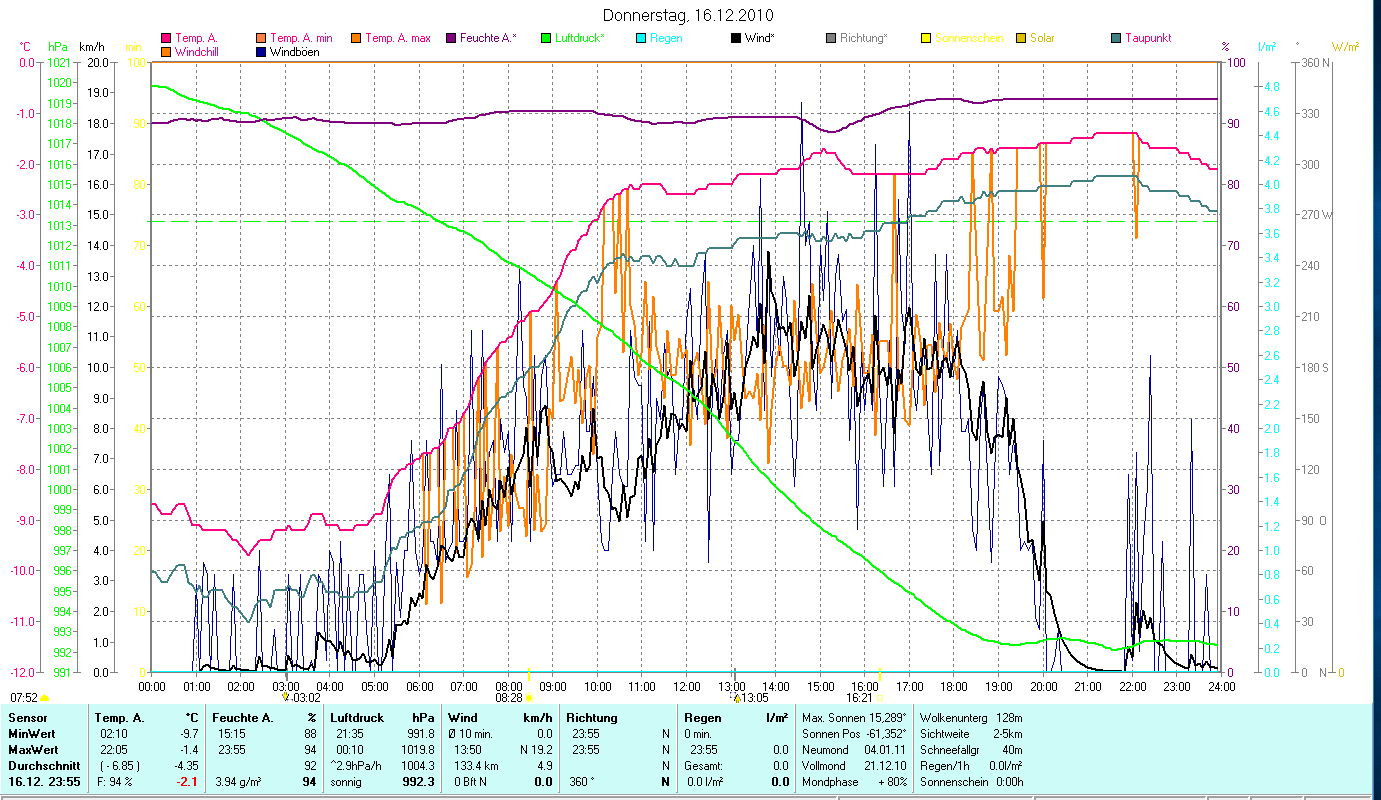The width and height of the screenshot is (1381, 800).
Task: Click the yellow Sonnenschein legend square
Action: (x=926, y=39)
